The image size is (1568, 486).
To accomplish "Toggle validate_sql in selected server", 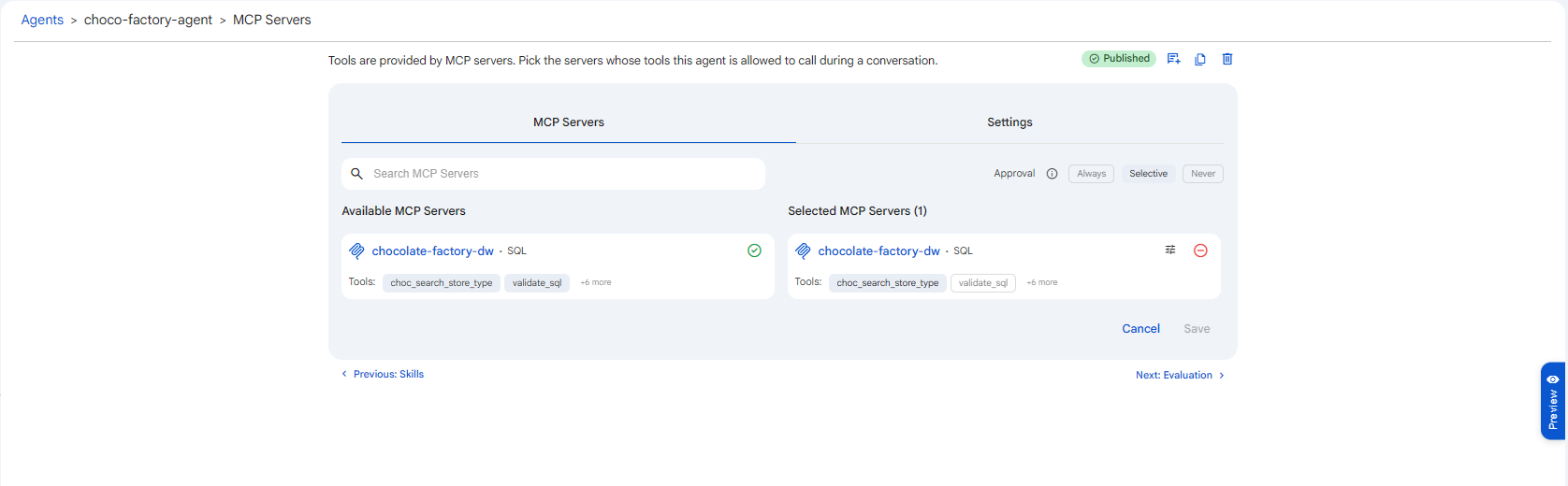I will click(x=983, y=282).
